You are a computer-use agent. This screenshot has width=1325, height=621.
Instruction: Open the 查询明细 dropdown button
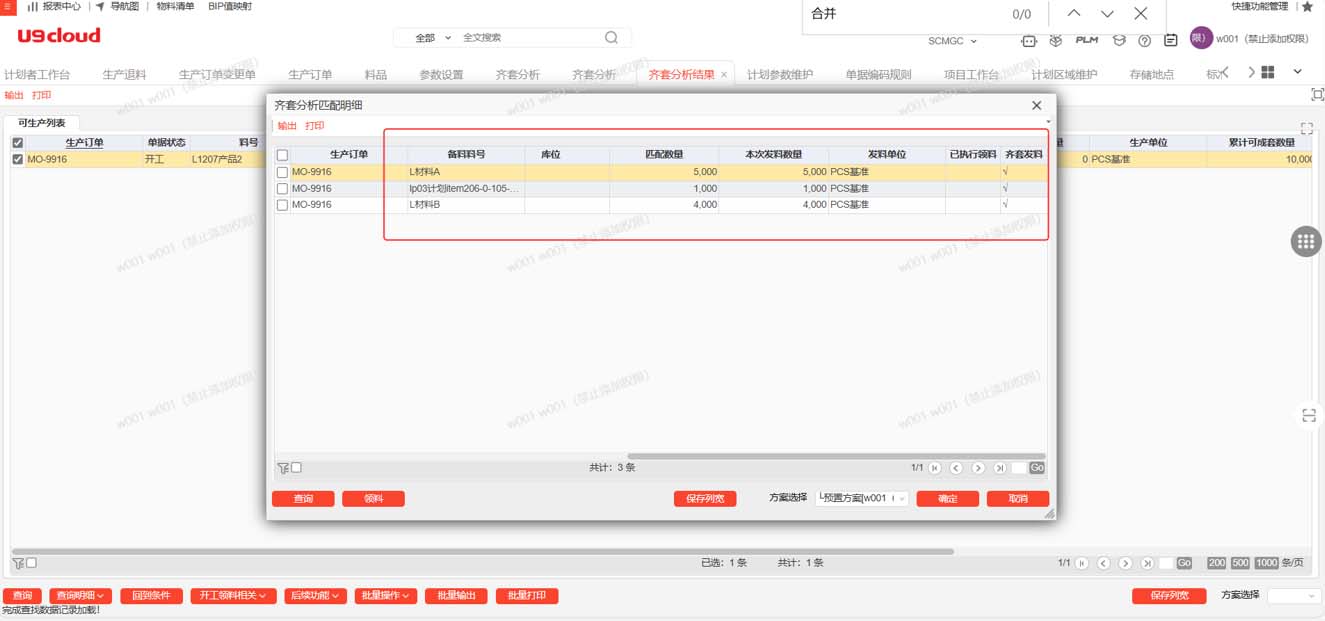pos(80,596)
